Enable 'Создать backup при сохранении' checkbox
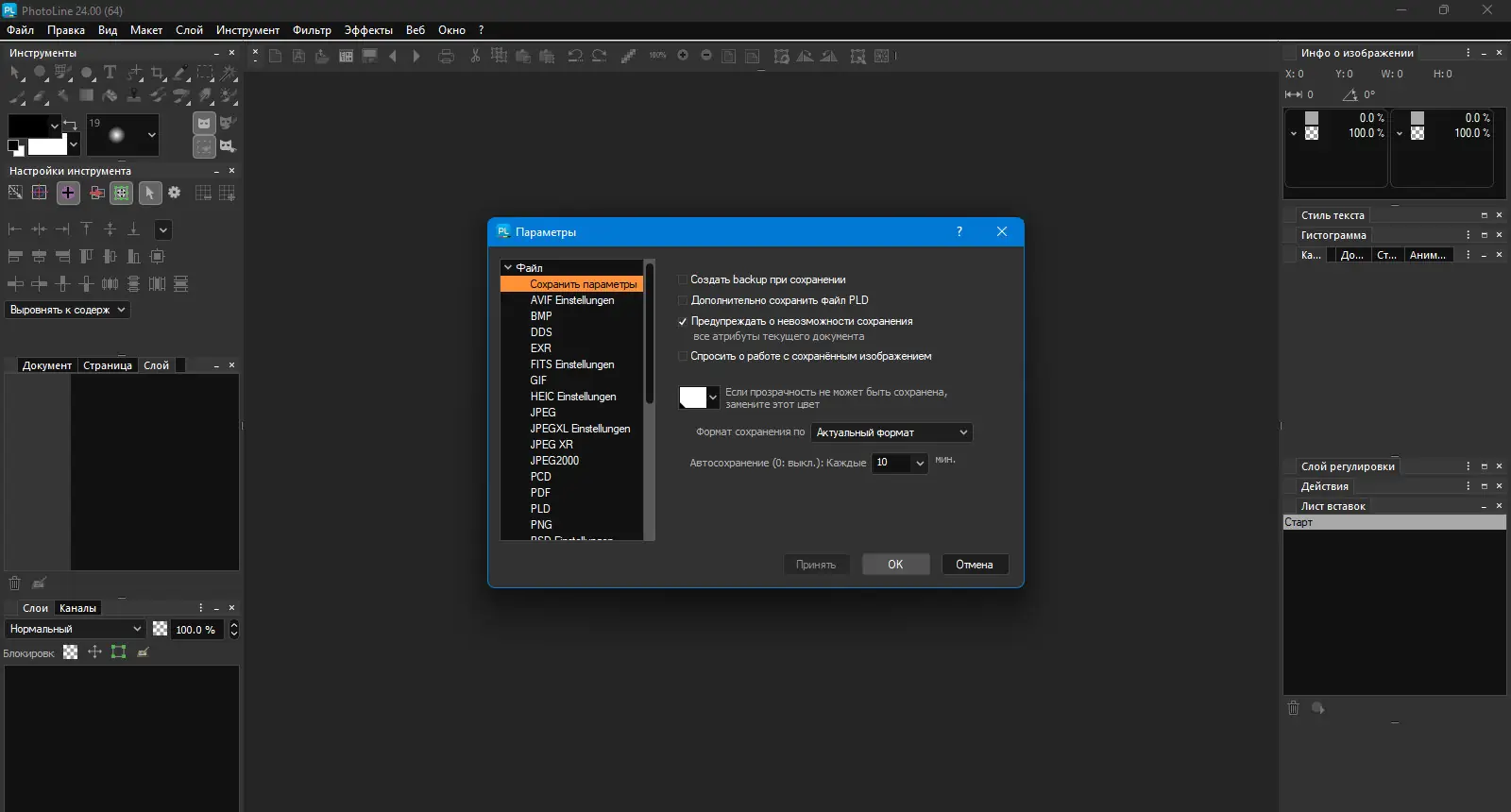The width and height of the screenshot is (1511, 812). [683, 279]
